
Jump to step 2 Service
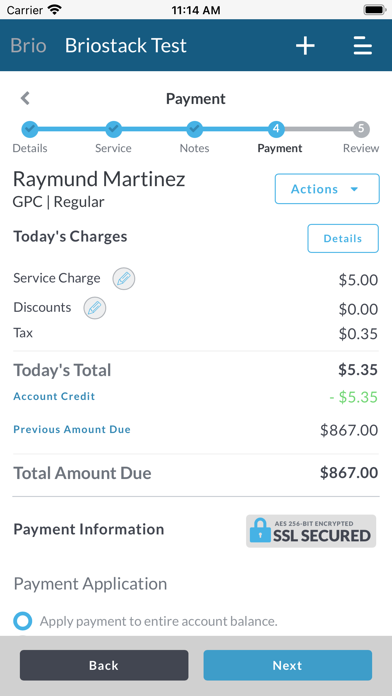coord(113,129)
